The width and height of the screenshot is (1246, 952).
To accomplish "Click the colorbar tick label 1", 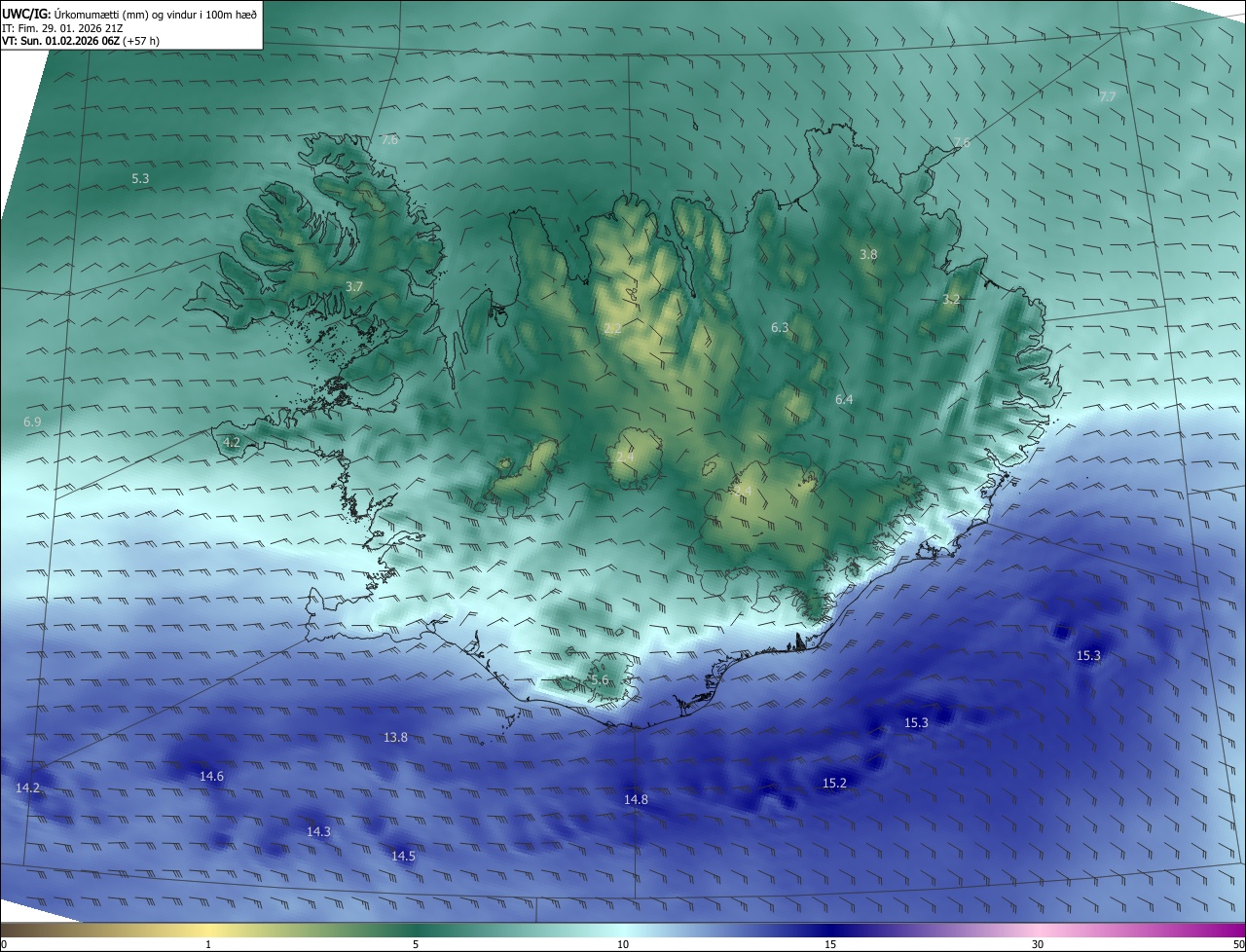I will click(208, 944).
